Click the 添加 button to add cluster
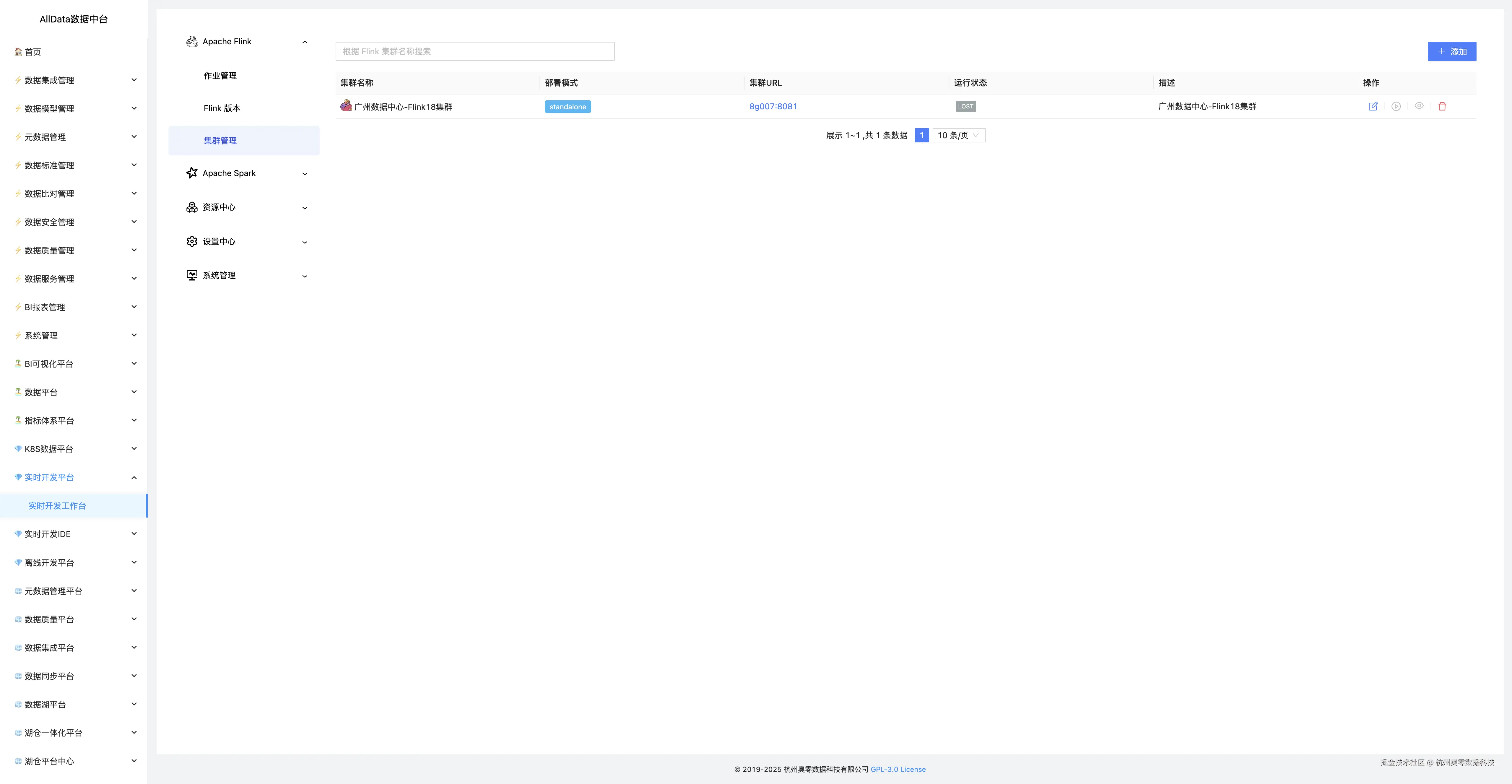Screen dimensions: 1512x784 click(1451, 52)
